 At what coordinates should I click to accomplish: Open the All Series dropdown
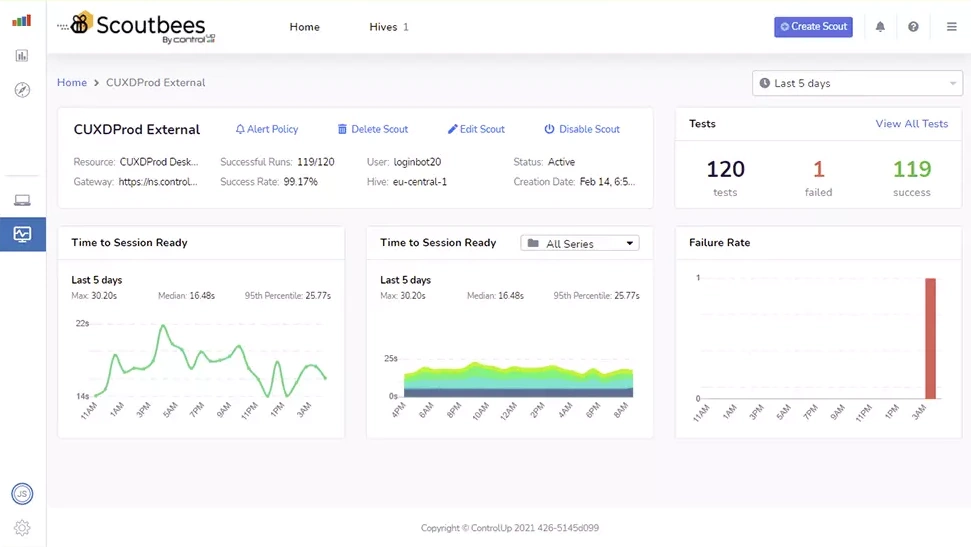coord(580,243)
